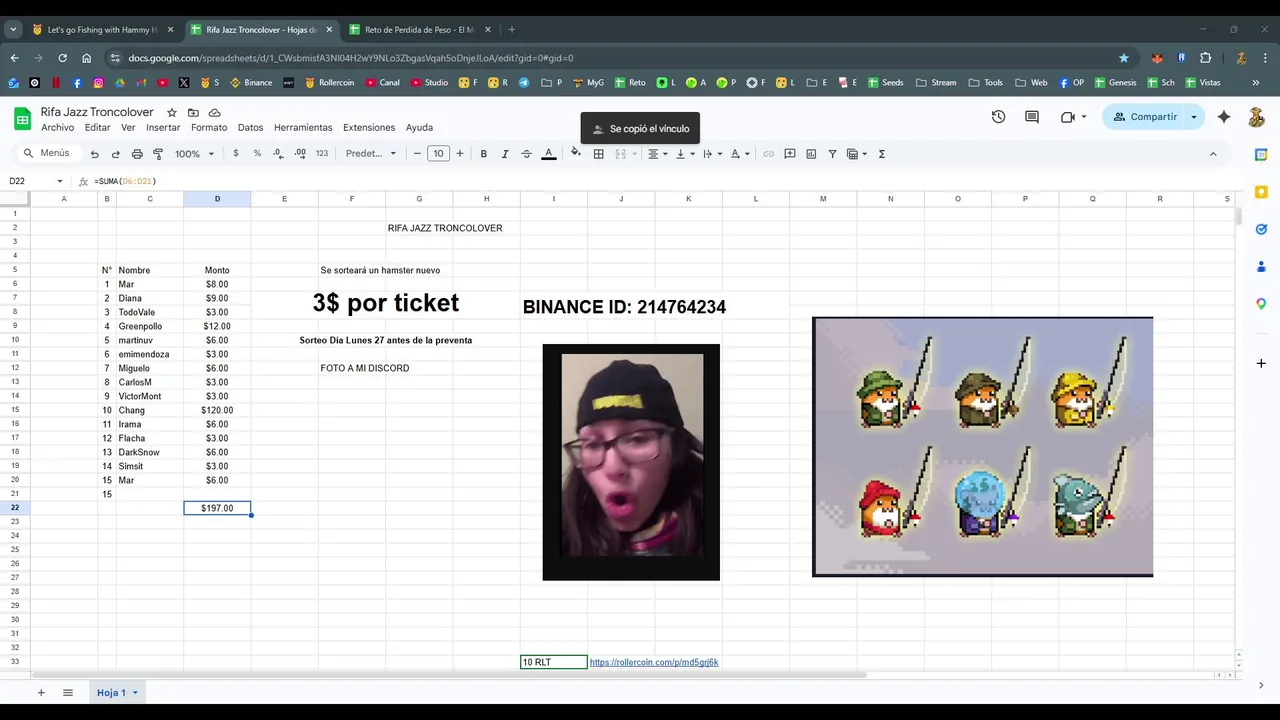Check cloud document status icon

click(x=214, y=113)
